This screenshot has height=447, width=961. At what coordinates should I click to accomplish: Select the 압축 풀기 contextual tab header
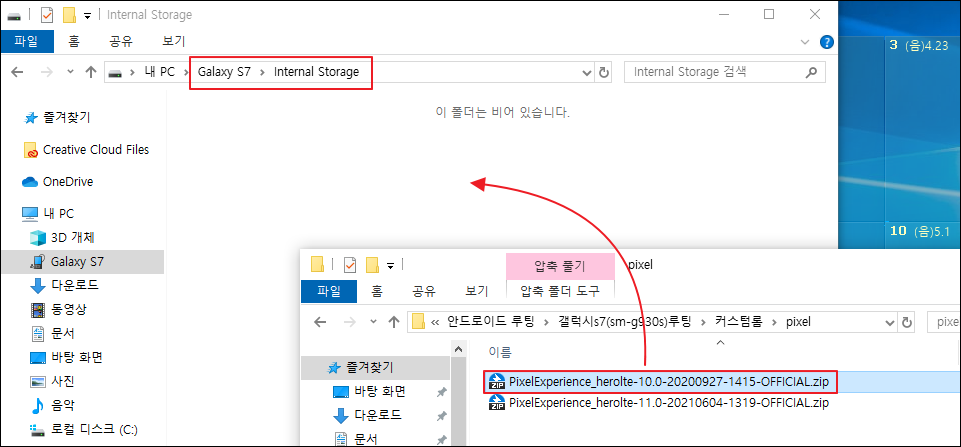click(560, 266)
